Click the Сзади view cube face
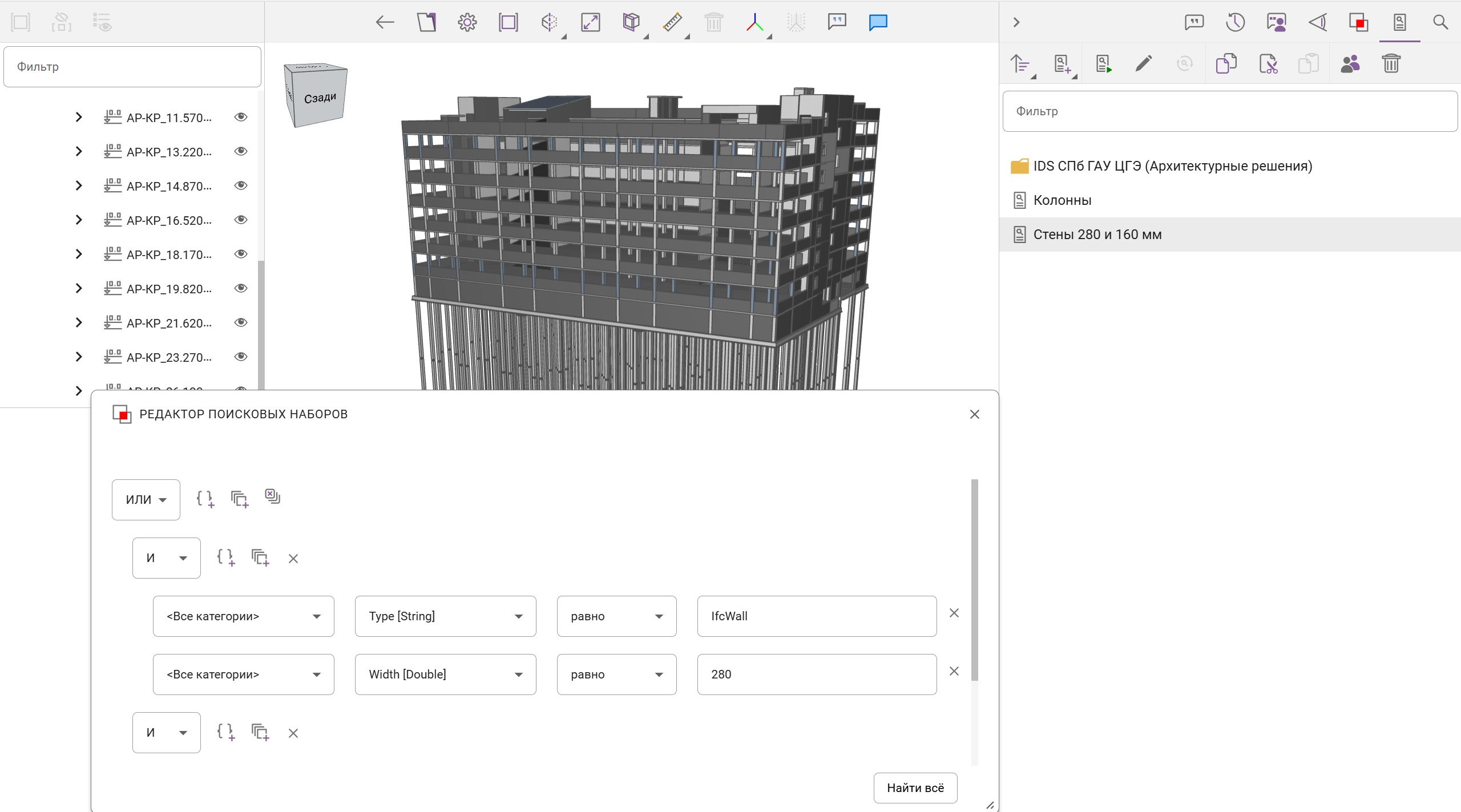Screen dimensions: 1461x812 coord(320,98)
